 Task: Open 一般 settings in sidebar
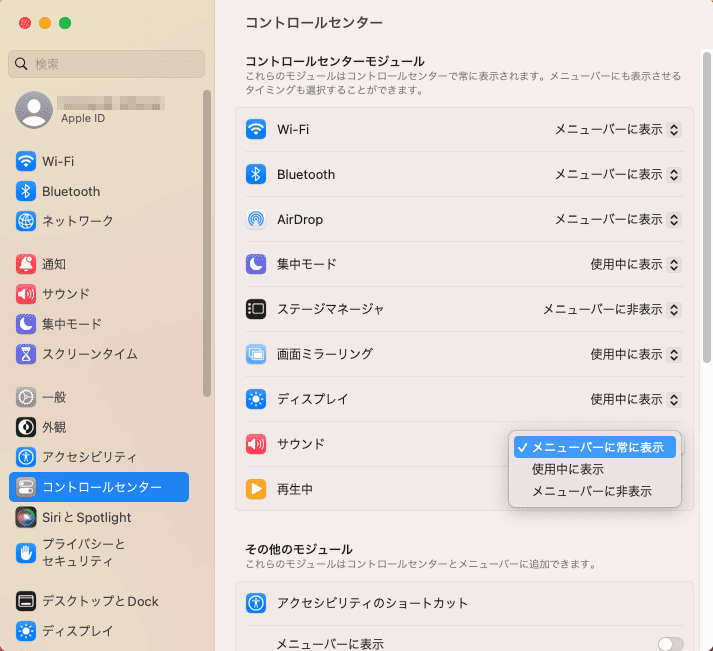[99, 397]
